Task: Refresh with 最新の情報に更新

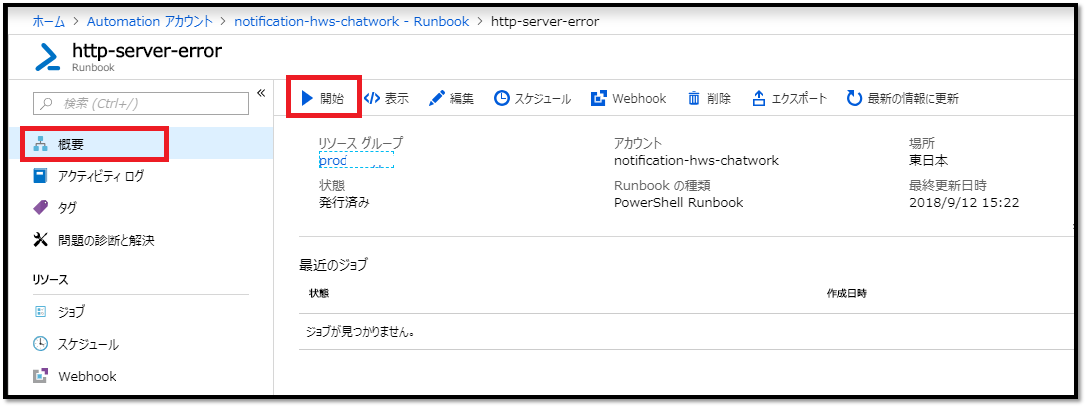Action: (903, 98)
